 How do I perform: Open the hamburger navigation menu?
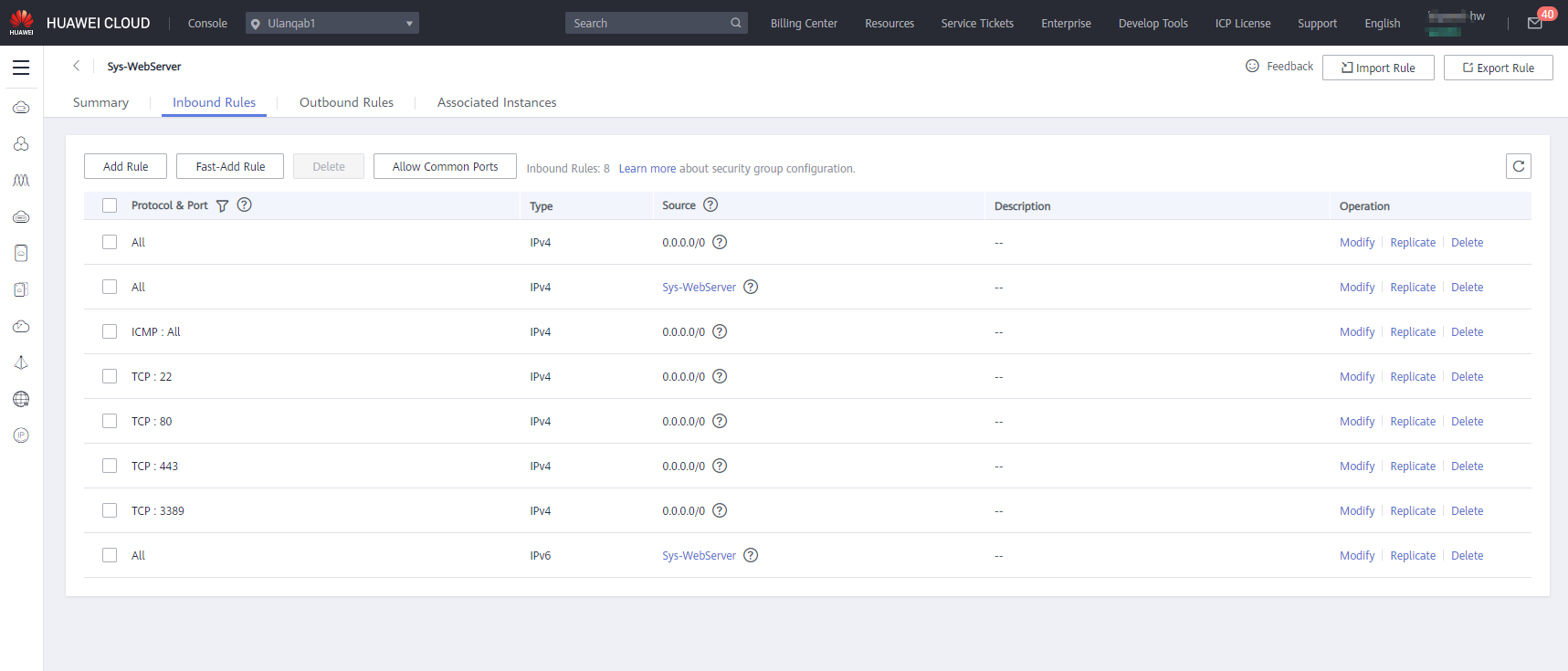click(21, 68)
